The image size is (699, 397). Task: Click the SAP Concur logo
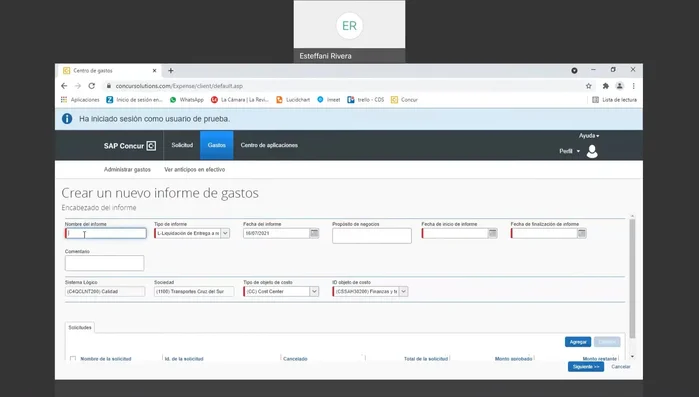(x=130, y=146)
